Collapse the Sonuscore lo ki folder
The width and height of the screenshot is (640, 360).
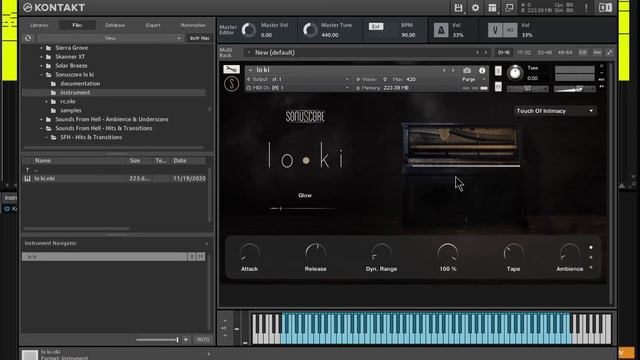pyautogui.click(x=41, y=75)
